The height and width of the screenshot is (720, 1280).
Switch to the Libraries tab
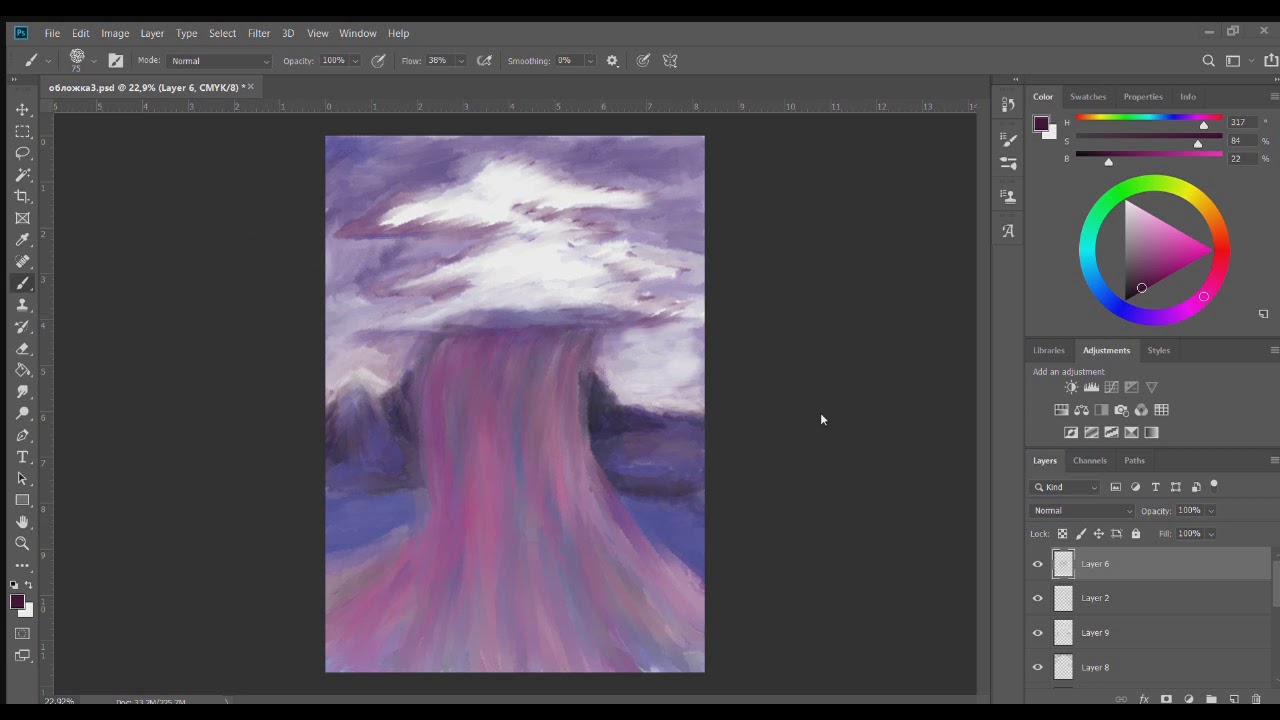tap(1049, 351)
